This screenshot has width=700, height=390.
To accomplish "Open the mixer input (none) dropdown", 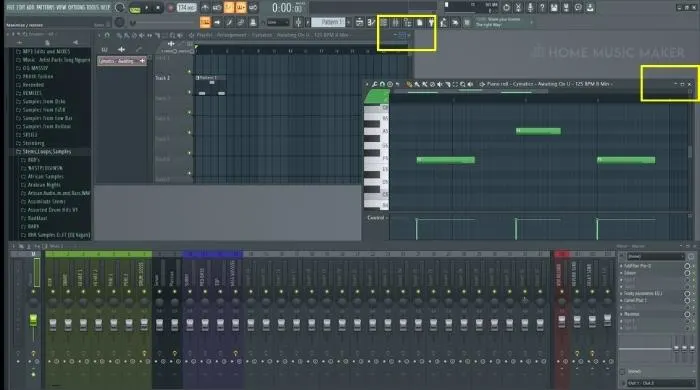I will (x=655, y=256).
